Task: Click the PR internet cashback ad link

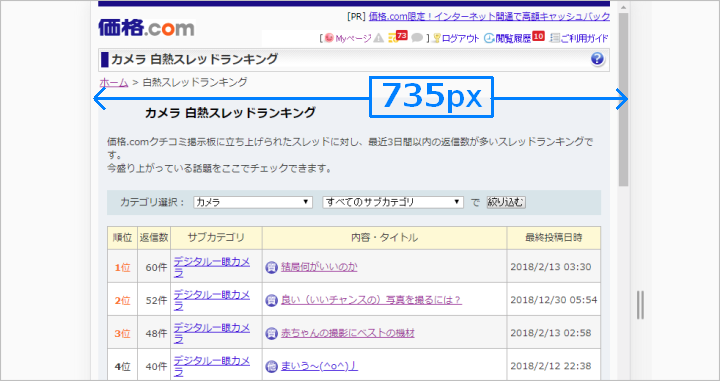Action: pyautogui.click(x=489, y=17)
